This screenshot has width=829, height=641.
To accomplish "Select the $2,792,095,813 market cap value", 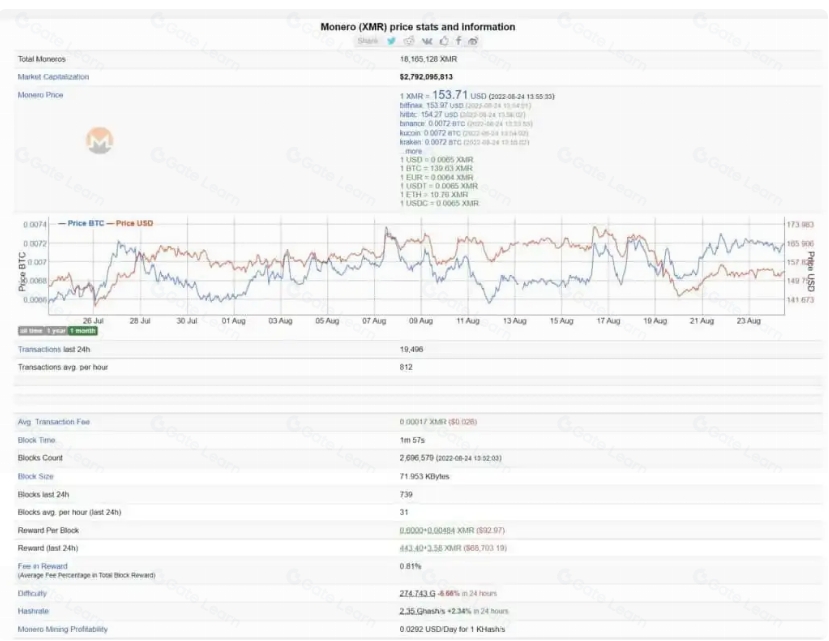I will tap(426, 77).
